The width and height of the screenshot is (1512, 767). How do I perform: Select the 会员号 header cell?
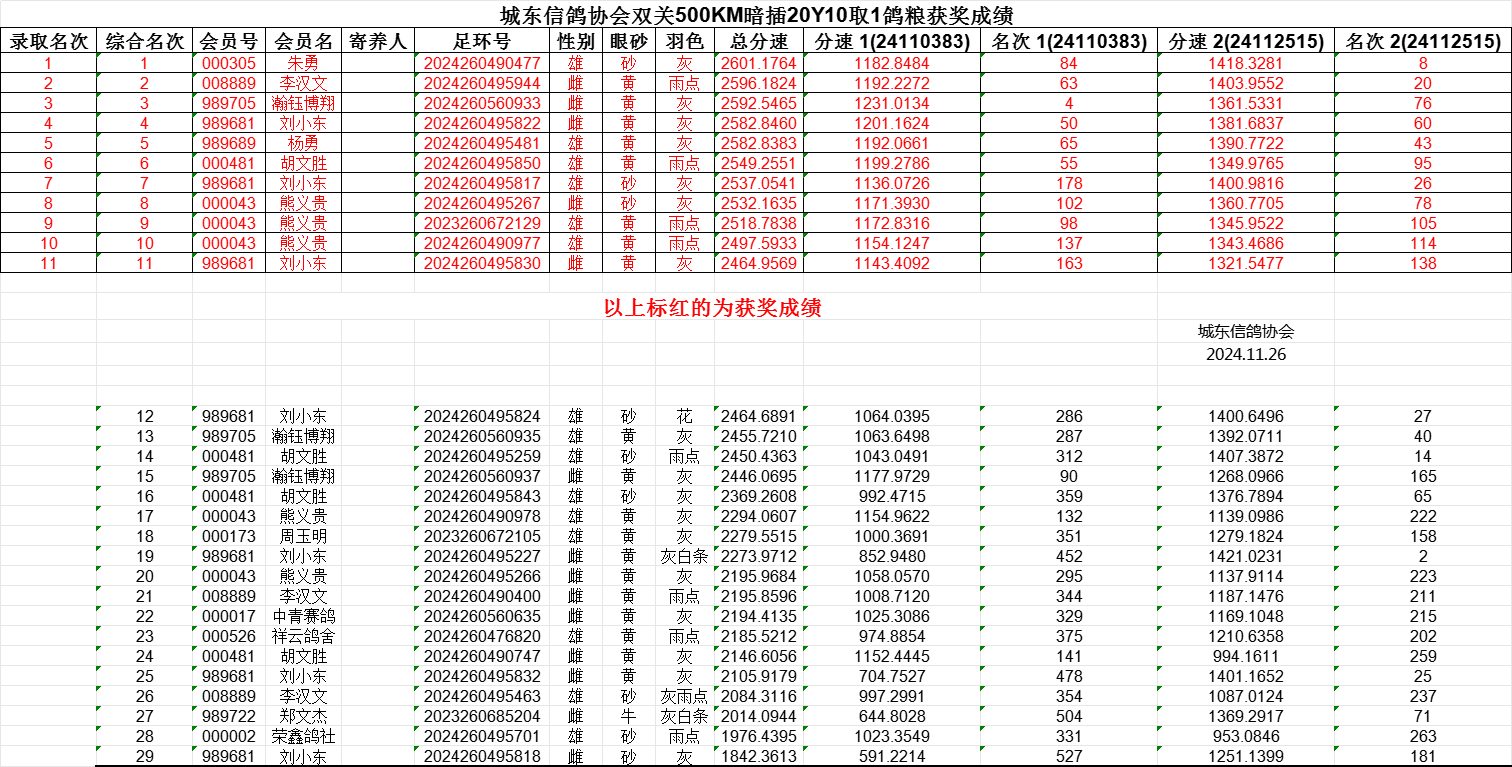pyautogui.click(x=229, y=42)
